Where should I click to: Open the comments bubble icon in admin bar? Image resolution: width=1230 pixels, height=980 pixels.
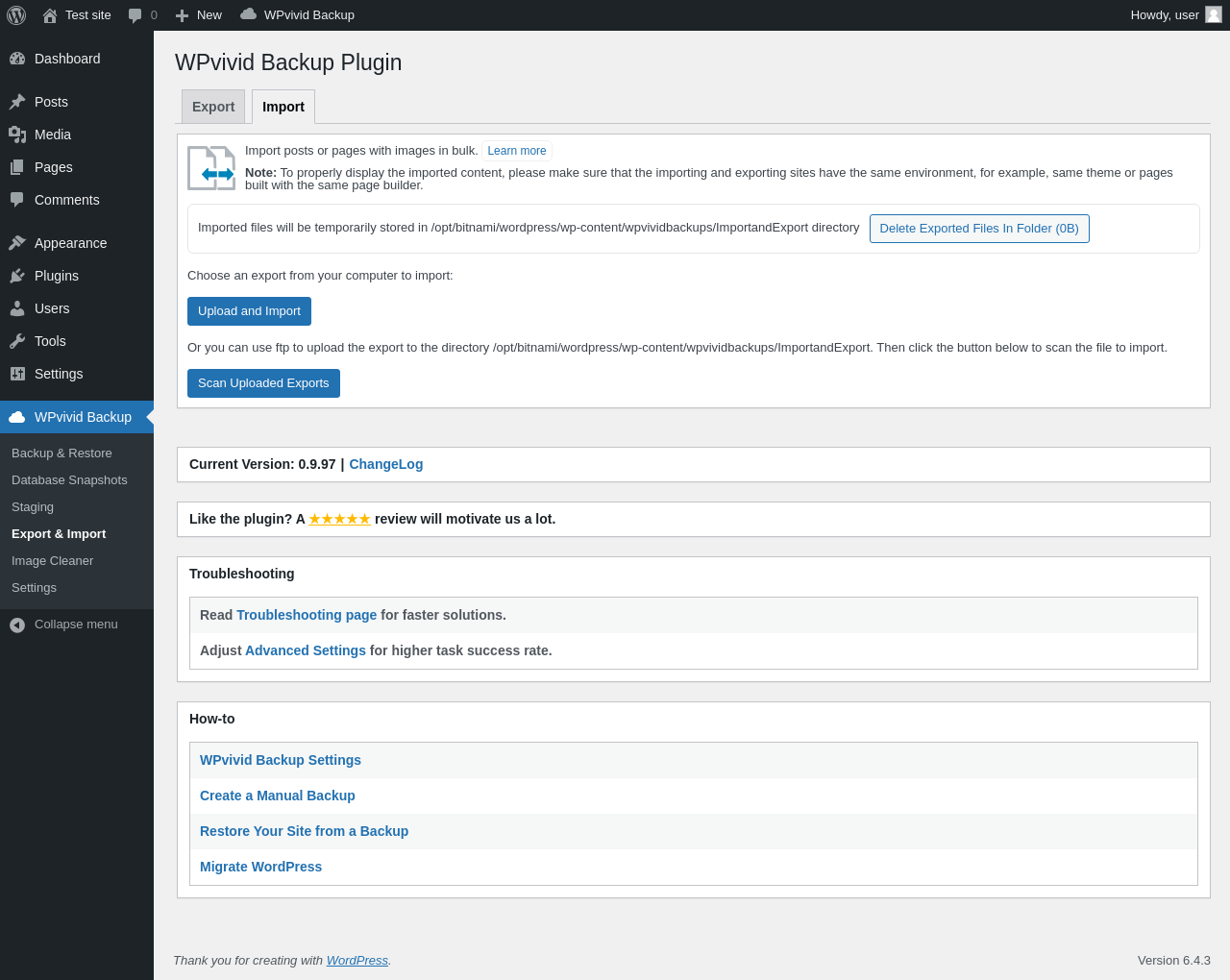click(135, 15)
